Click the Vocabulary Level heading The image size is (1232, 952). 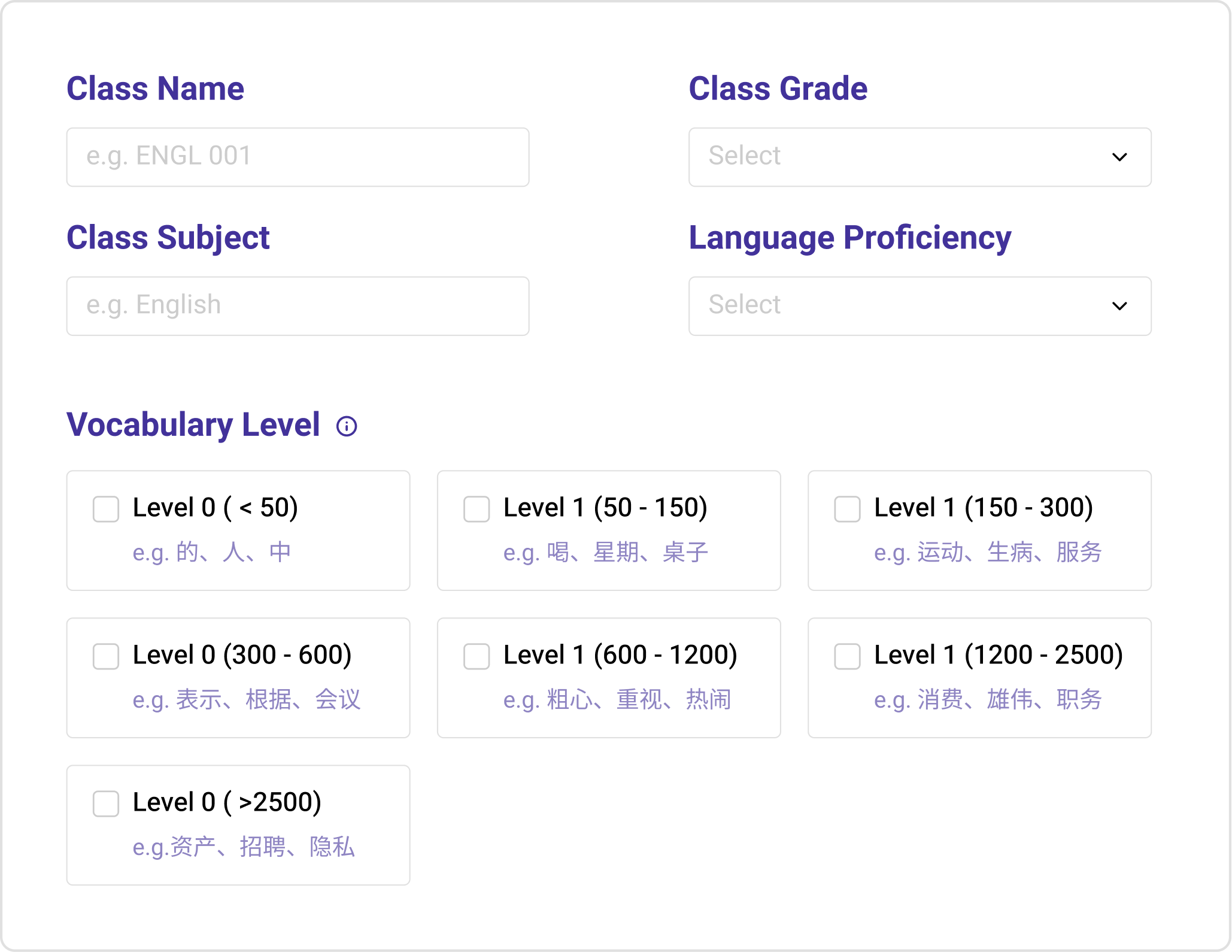pyautogui.click(x=193, y=425)
